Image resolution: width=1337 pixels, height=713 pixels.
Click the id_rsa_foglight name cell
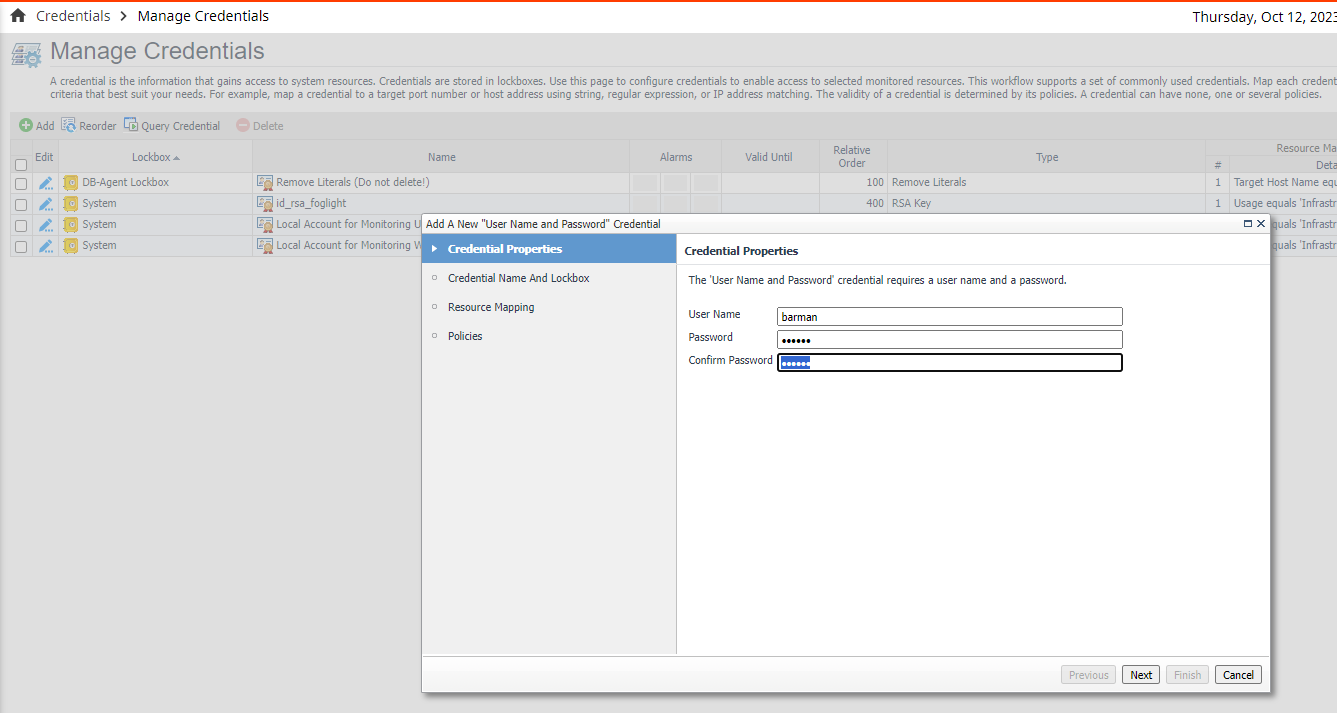click(x=311, y=204)
